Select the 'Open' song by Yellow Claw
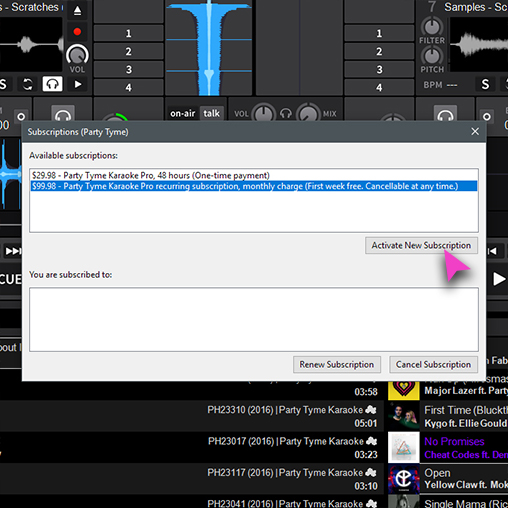The image size is (508, 508). pos(437,473)
